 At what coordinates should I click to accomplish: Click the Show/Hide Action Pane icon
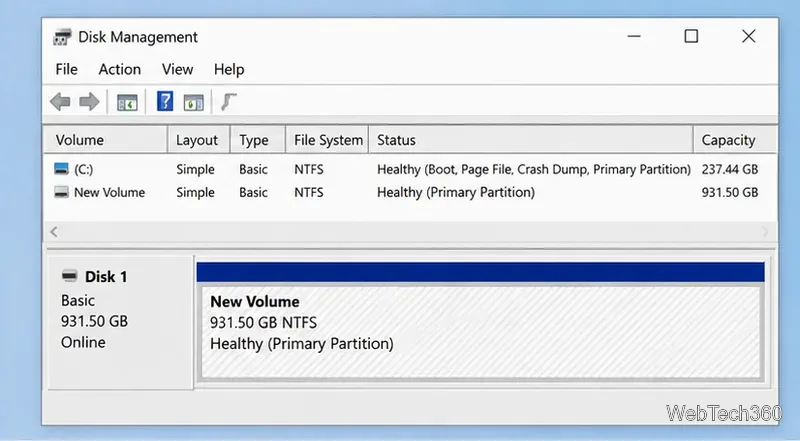pyautogui.click(x=193, y=102)
